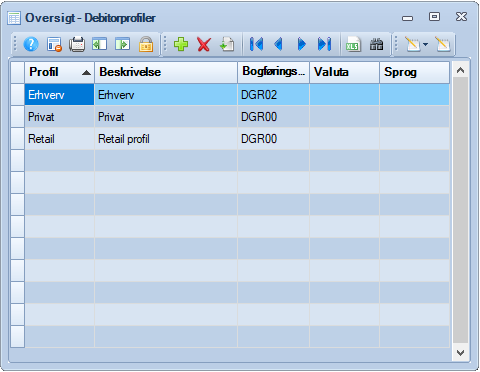The width and height of the screenshot is (480, 372).
Task: Click the scrollbar up arrow
Action: pyautogui.click(x=461, y=70)
